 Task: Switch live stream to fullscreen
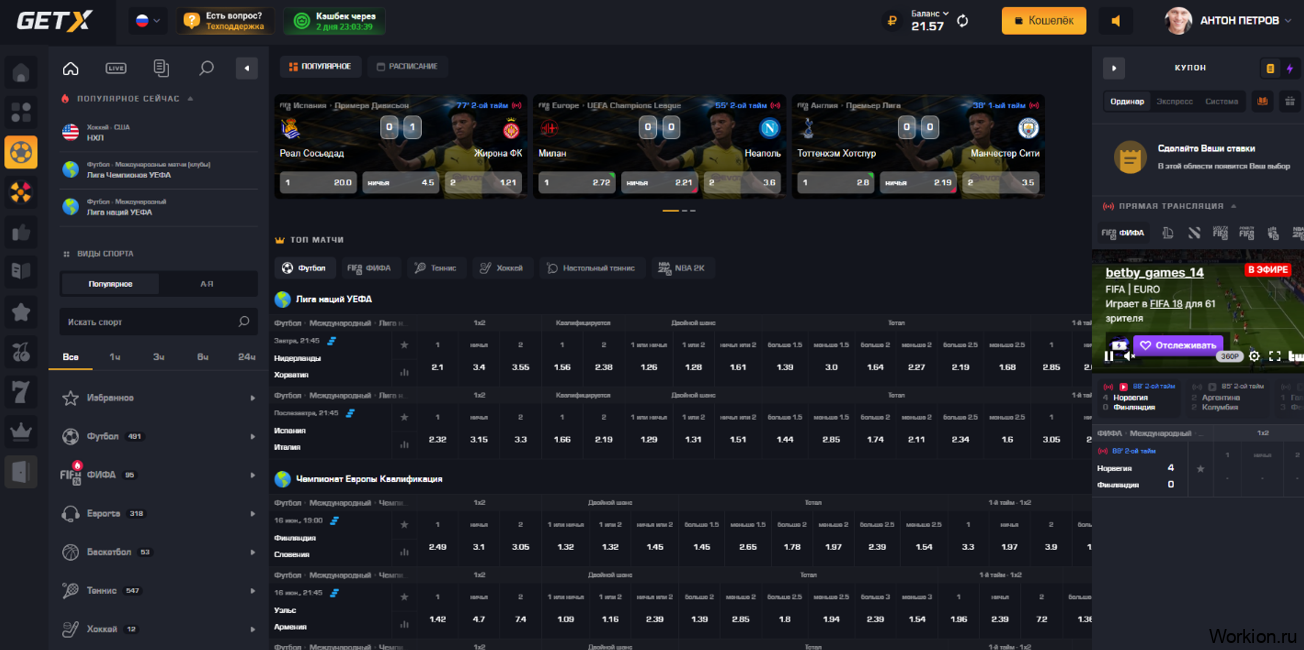(x=1275, y=356)
